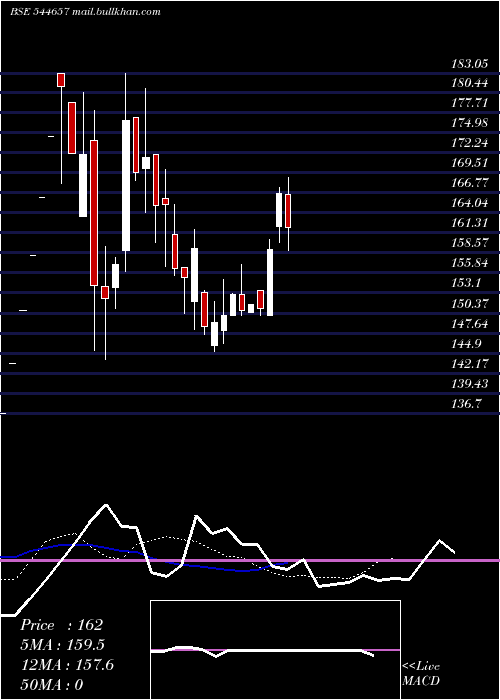Click the 164.04 price level label
The width and height of the screenshot is (500, 700).
point(470,203)
